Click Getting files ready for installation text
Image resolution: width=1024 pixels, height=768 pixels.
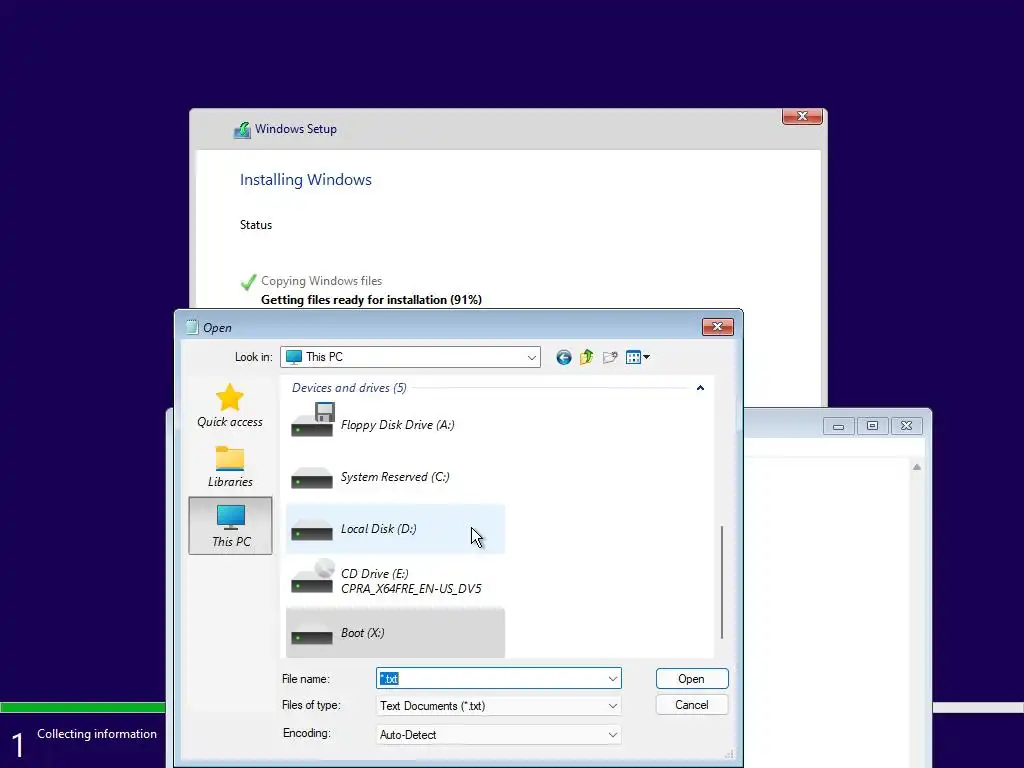(371, 300)
